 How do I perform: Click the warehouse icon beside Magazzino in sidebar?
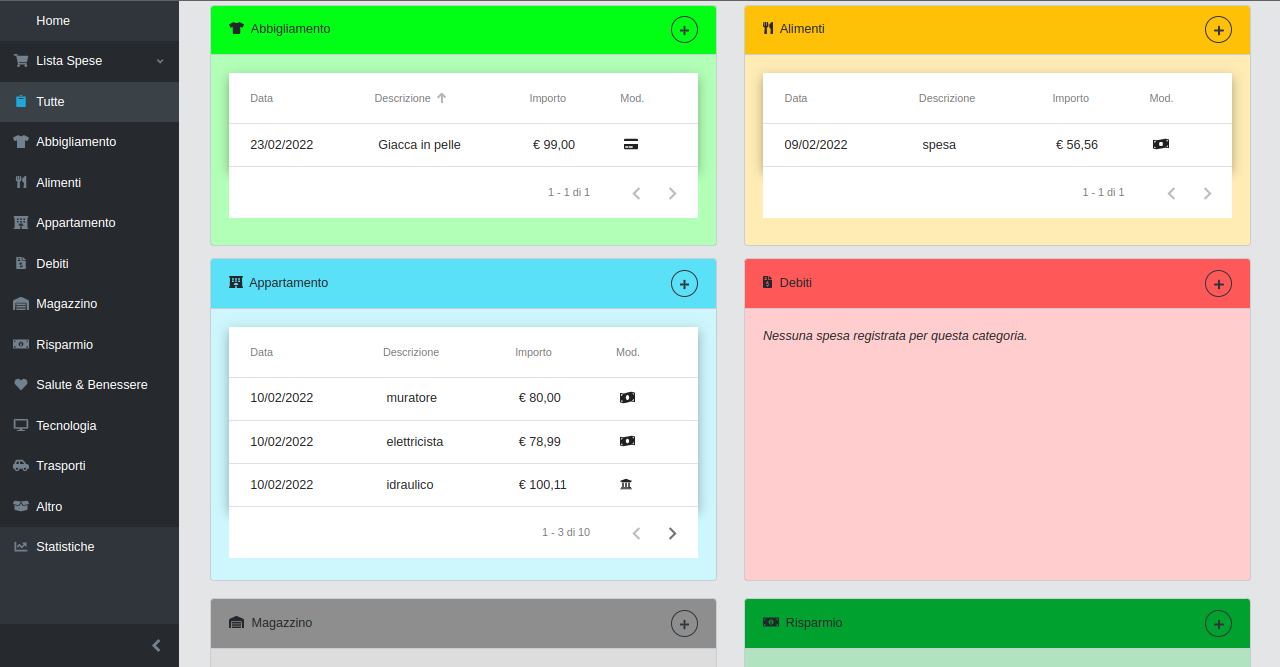click(21, 304)
